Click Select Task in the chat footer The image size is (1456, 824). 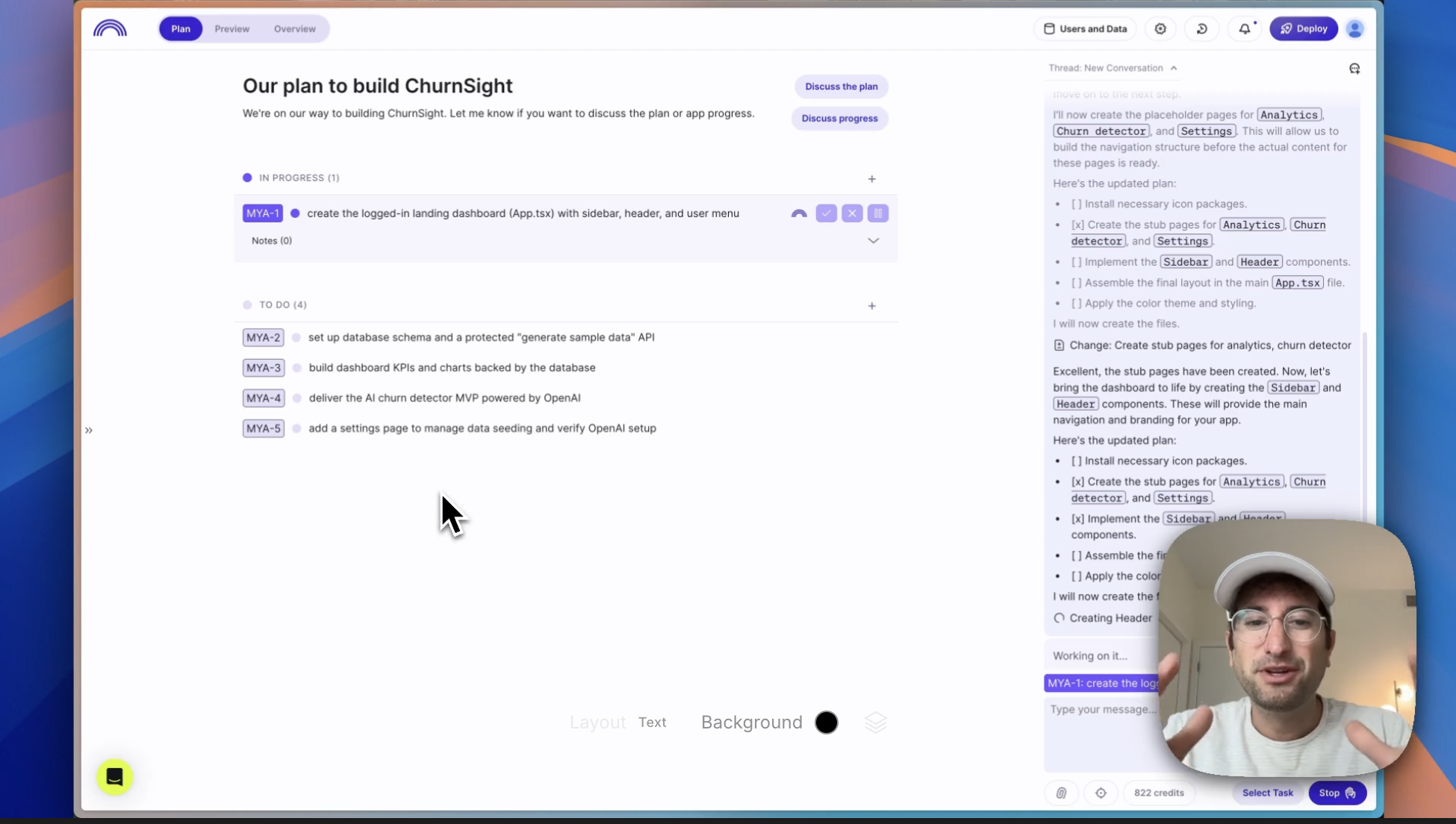pos(1268,793)
